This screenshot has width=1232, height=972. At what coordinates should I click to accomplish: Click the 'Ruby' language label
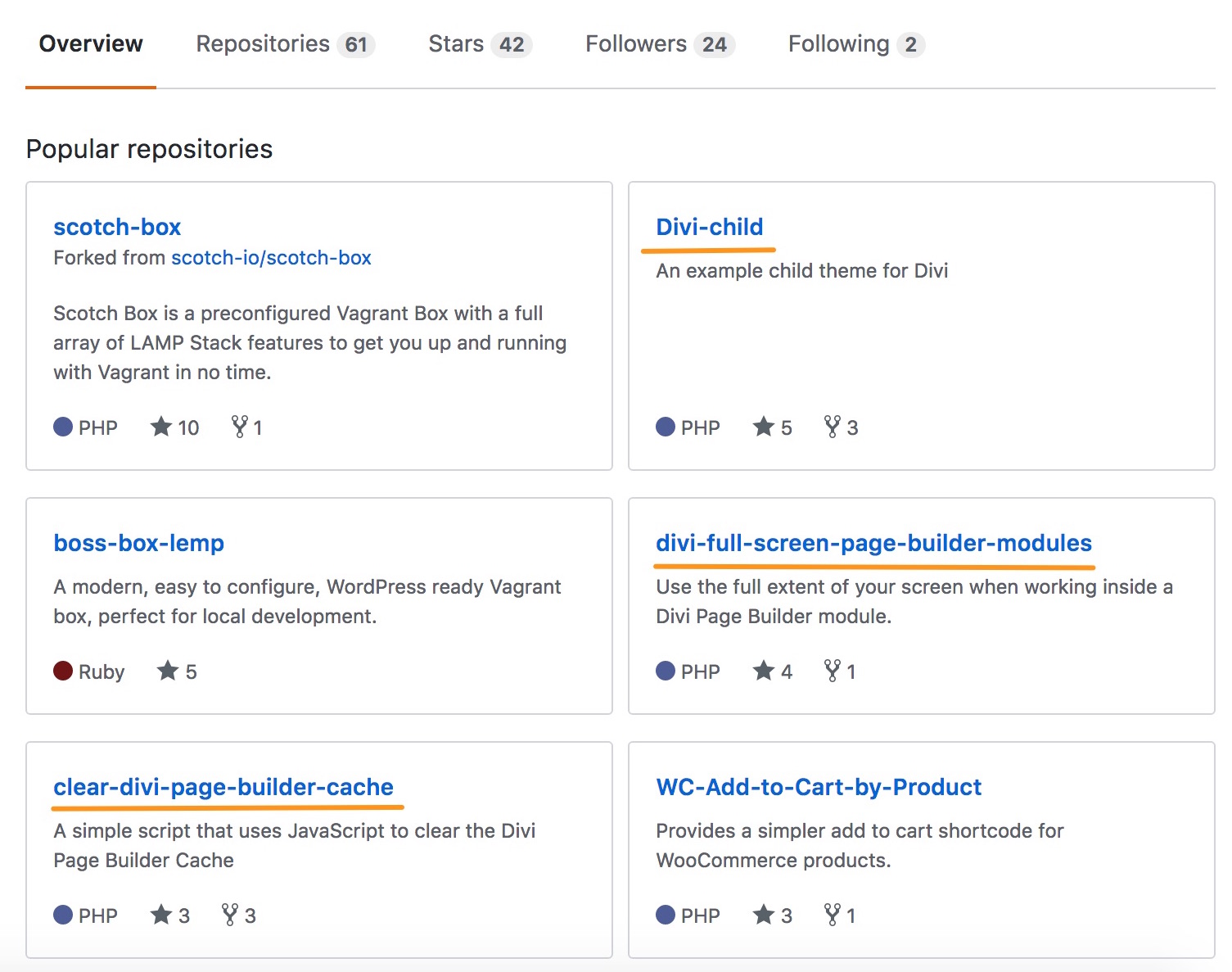tap(102, 672)
